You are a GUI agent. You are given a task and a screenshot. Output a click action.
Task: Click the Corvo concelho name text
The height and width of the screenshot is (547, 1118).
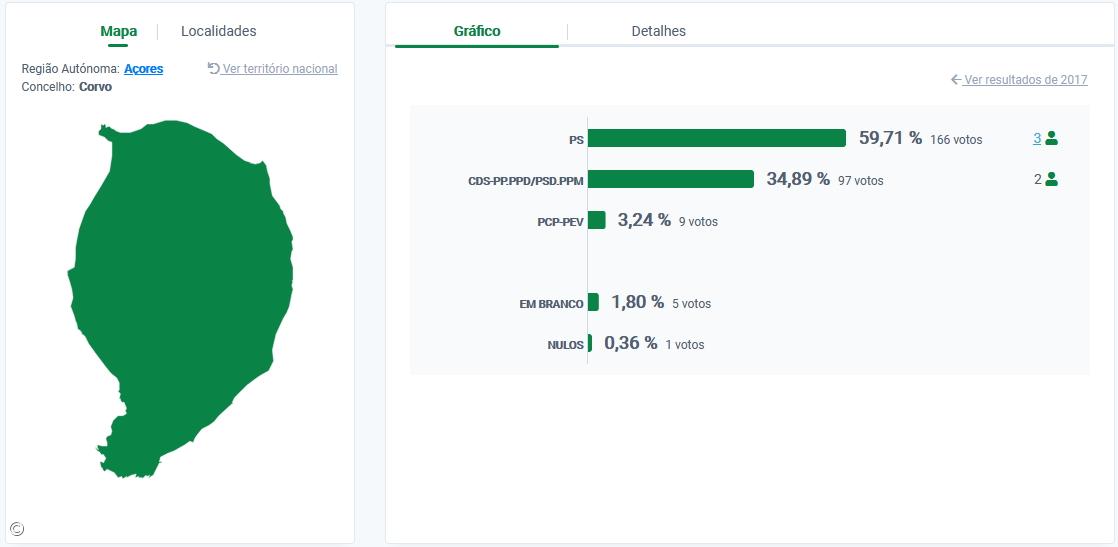[95, 87]
